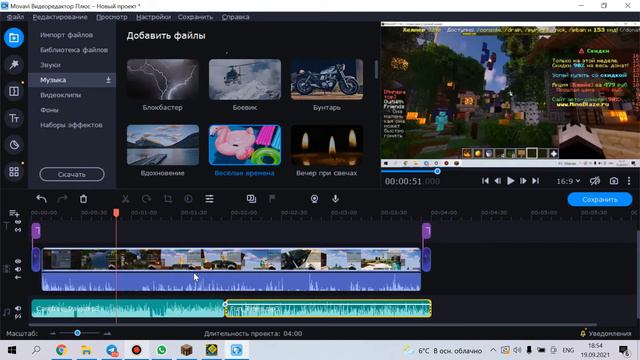Select the Вечер при свечах music thumbnail
640x360 pixels.
pyautogui.click(x=327, y=145)
